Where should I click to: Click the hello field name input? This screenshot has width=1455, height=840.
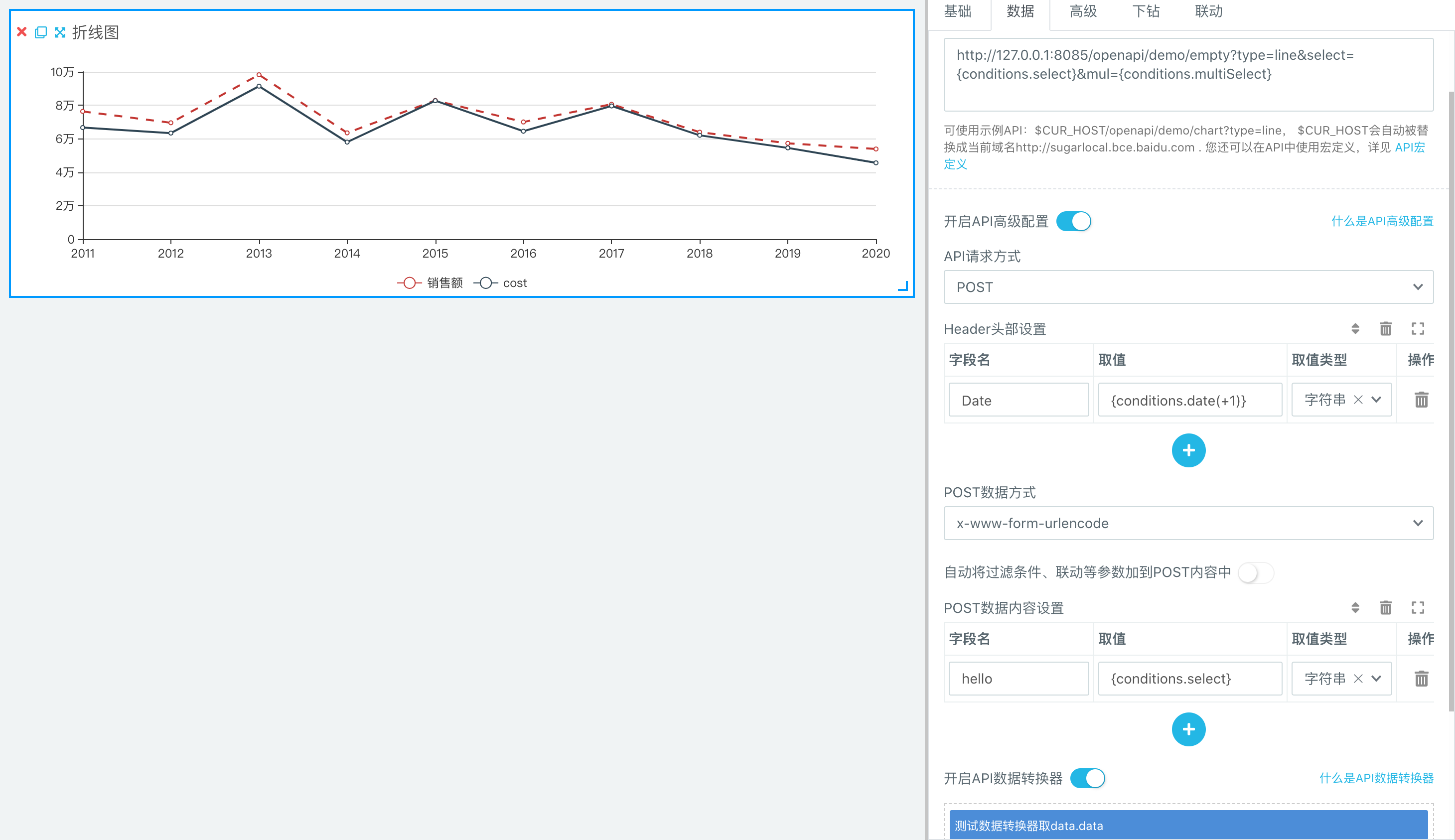pos(1018,679)
